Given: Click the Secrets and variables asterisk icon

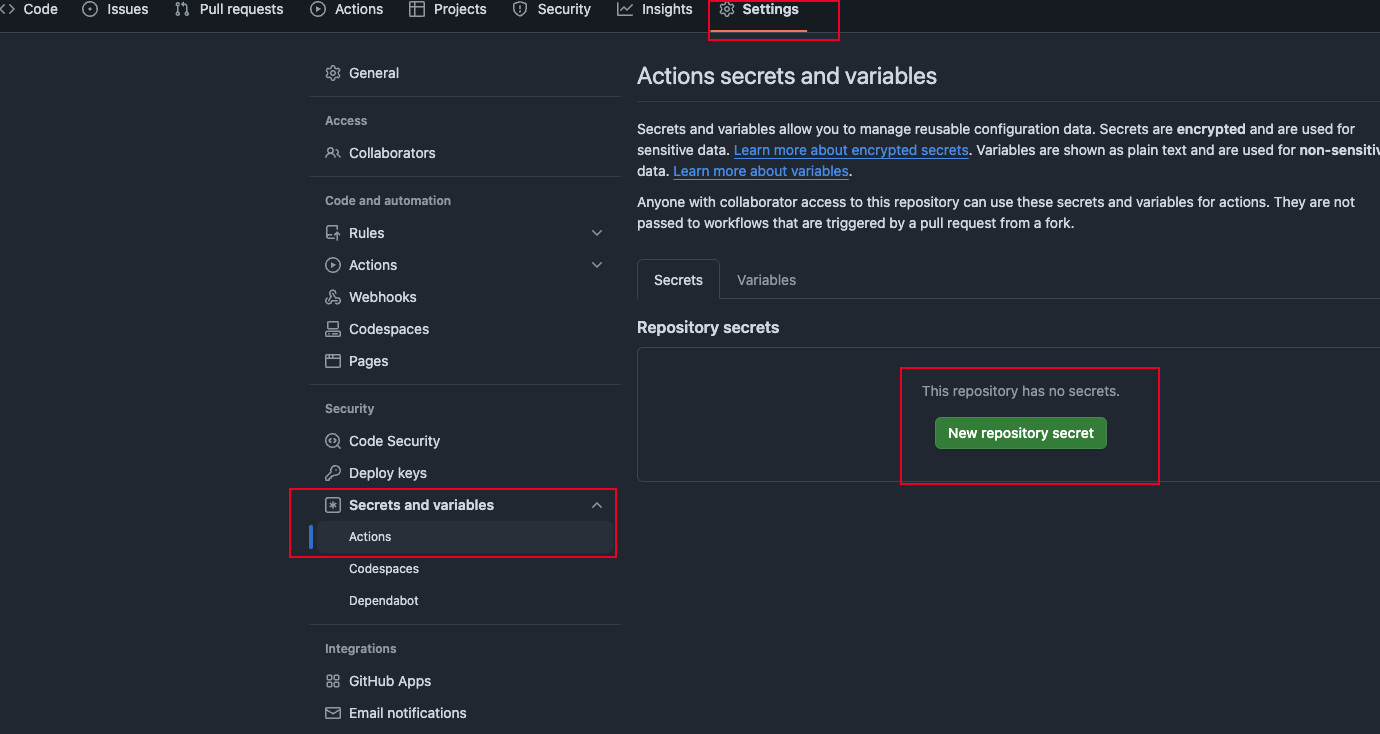Looking at the screenshot, I should 333,505.
